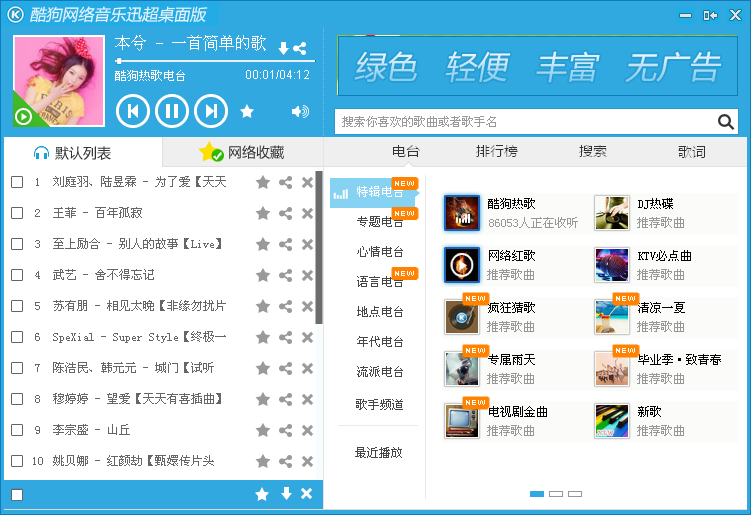This screenshot has height=515, width=751.
Task: Click the volume speaker icon
Action: point(300,112)
